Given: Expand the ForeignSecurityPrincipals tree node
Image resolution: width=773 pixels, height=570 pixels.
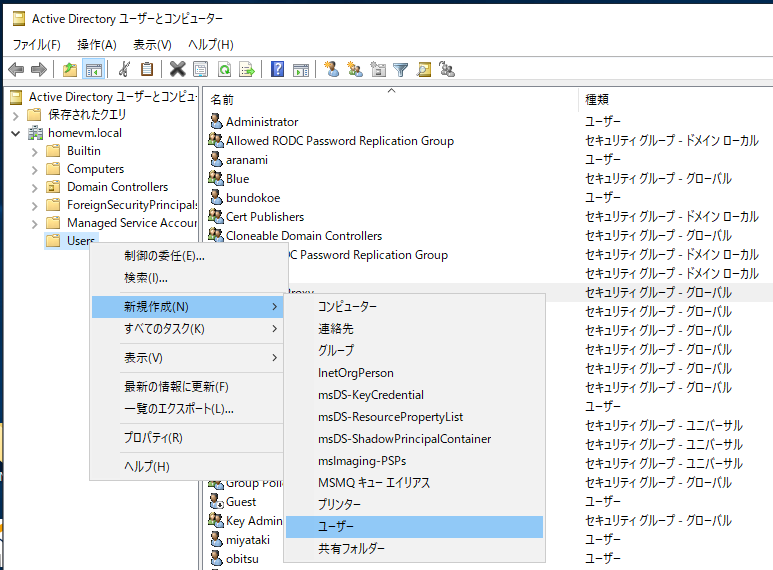Looking at the screenshot, I should coord(35,206).
